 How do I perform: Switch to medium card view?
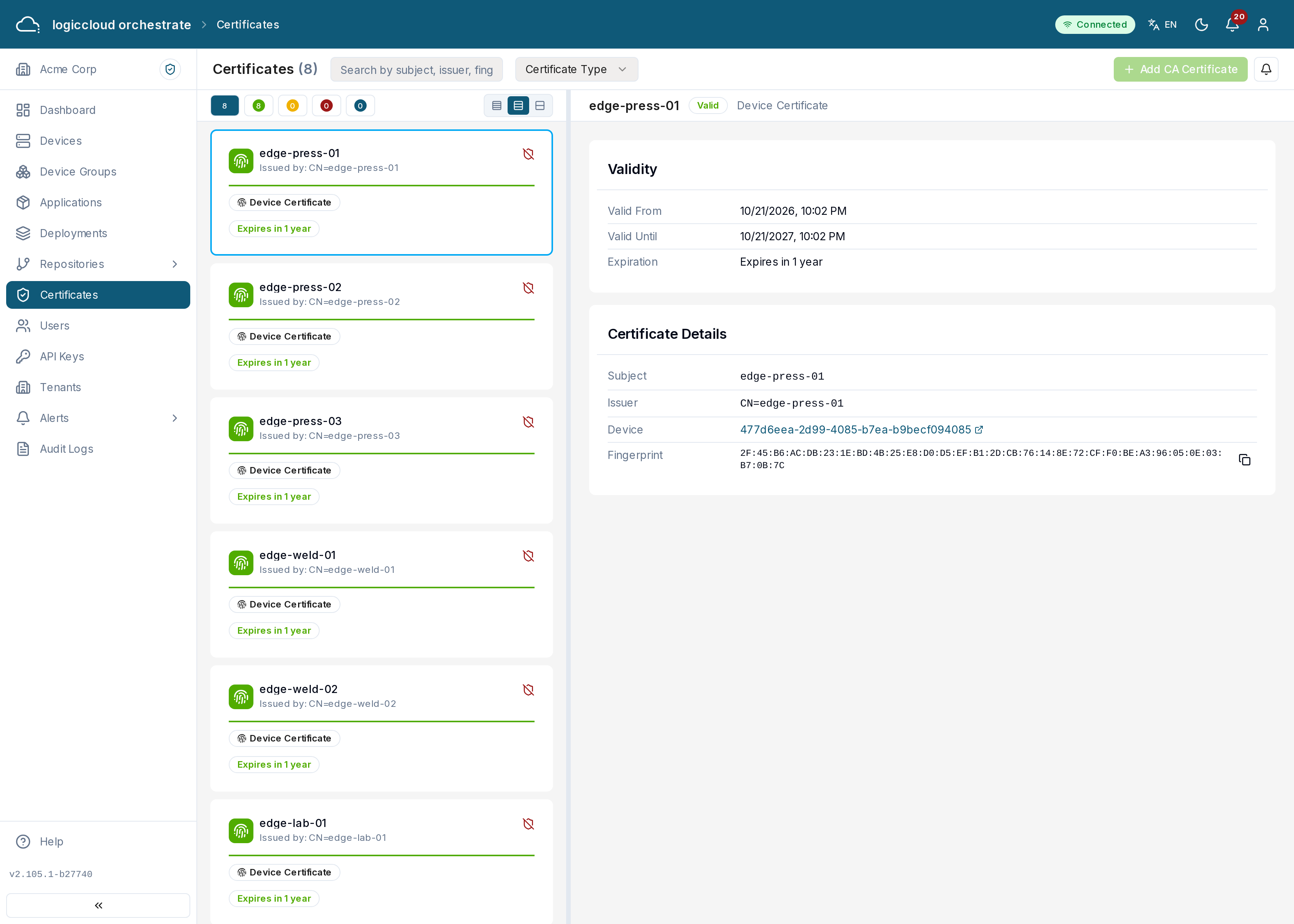(518, 106)
